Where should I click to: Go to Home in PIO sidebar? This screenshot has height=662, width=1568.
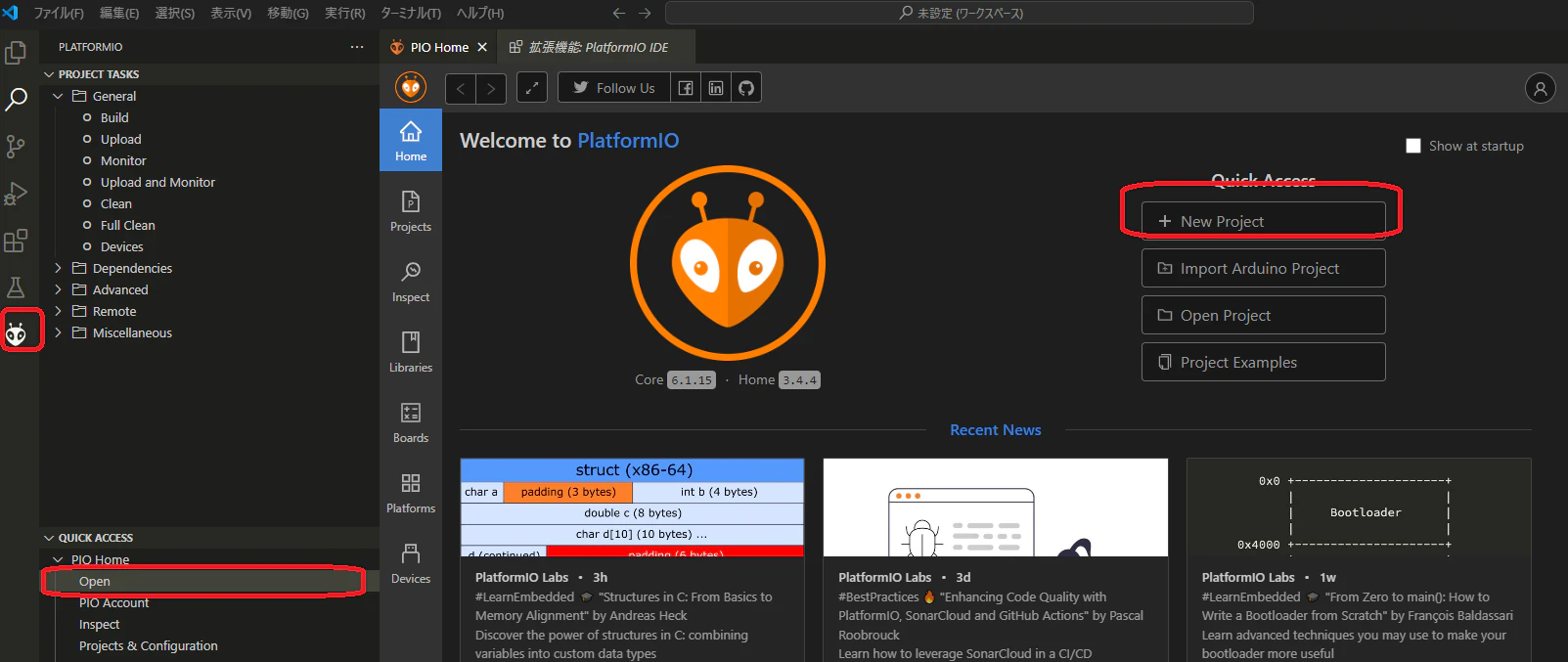click(411, 140)
